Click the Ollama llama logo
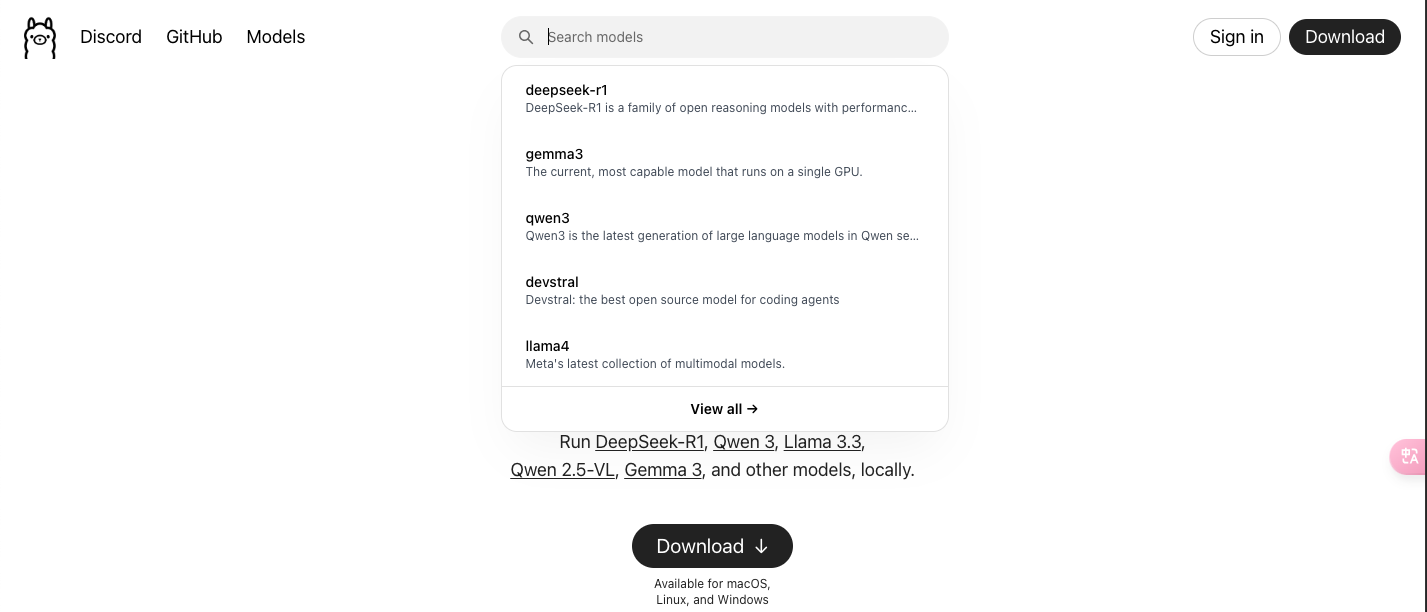This screenshot has width=1427, height=612. 40,38
